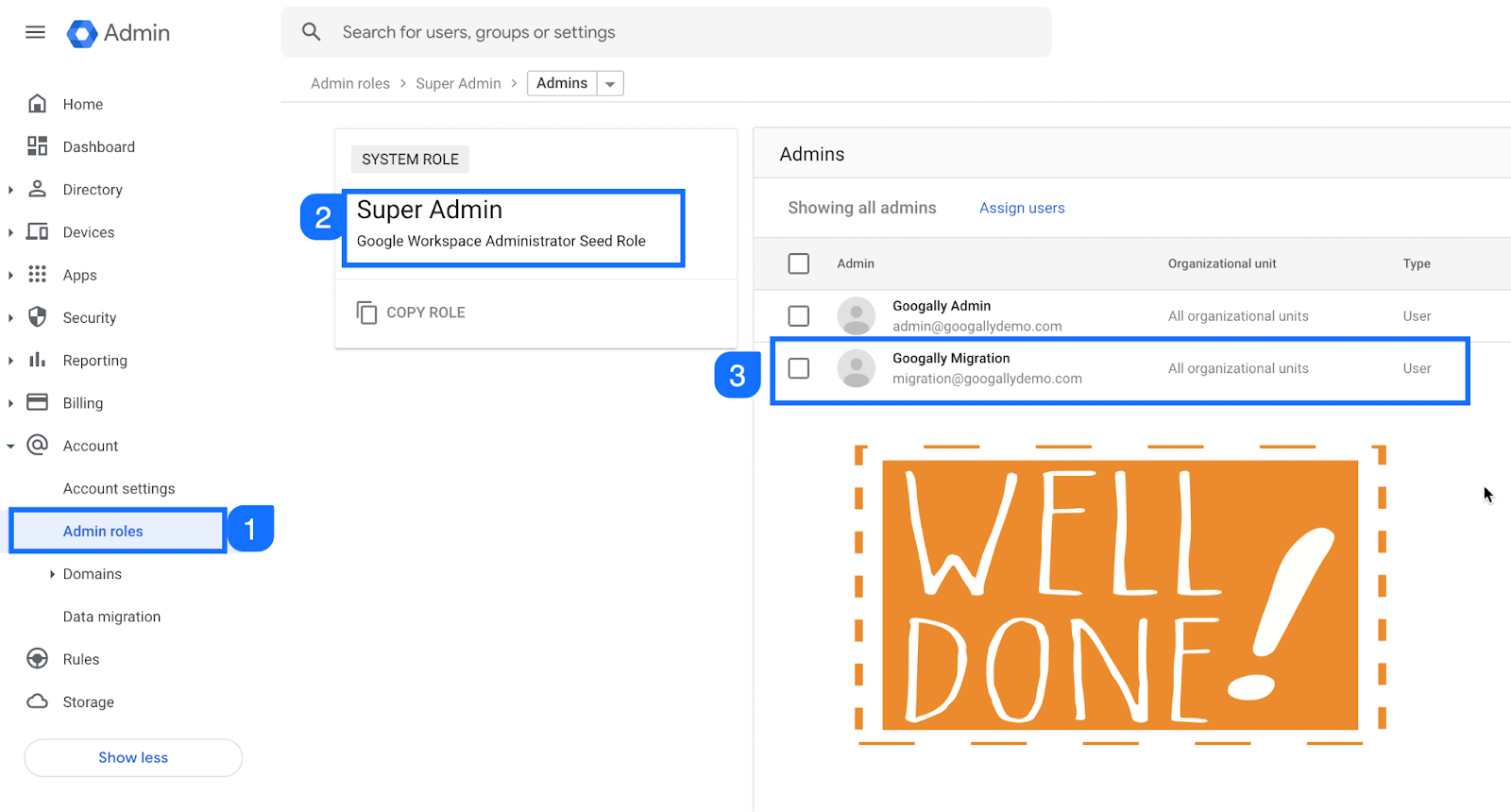Click migration@googallydemo.com email

[987, 379]
